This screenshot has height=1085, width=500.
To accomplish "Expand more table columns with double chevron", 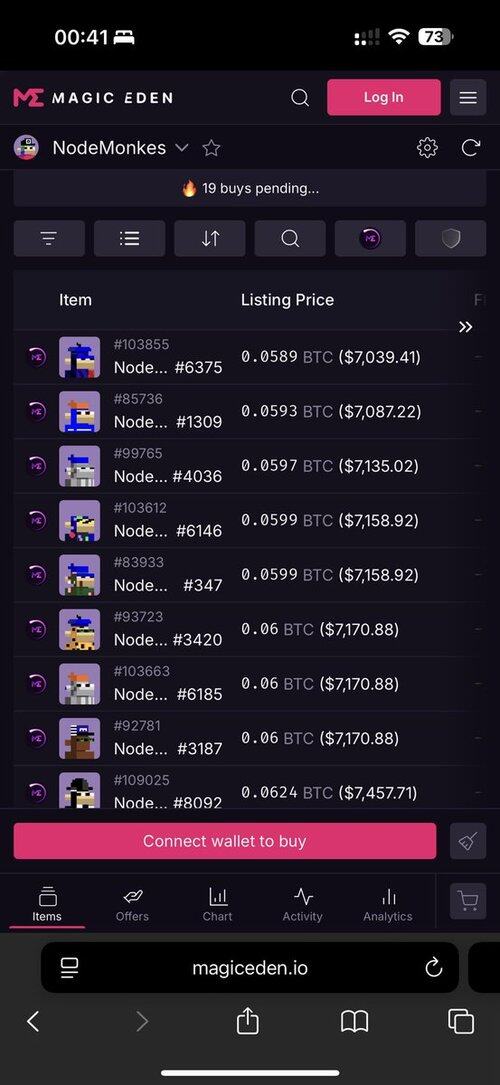I will 465,327.
